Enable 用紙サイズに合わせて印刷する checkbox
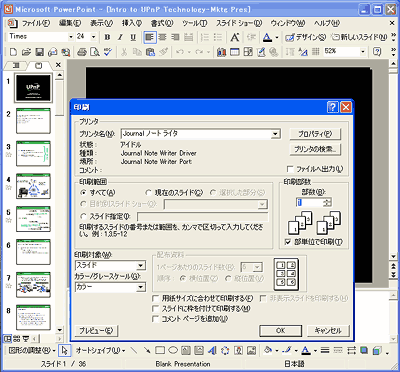This screenshot has width=400, height=372. point(203,298)
